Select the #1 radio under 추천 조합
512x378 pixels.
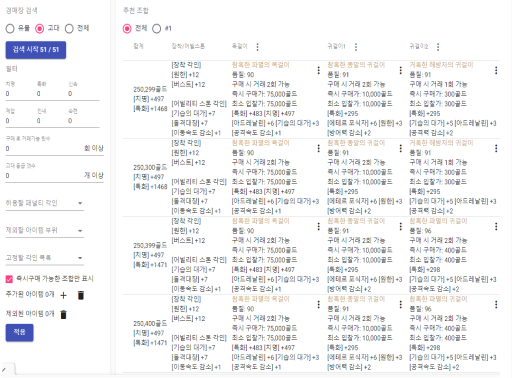click(157, 29)
